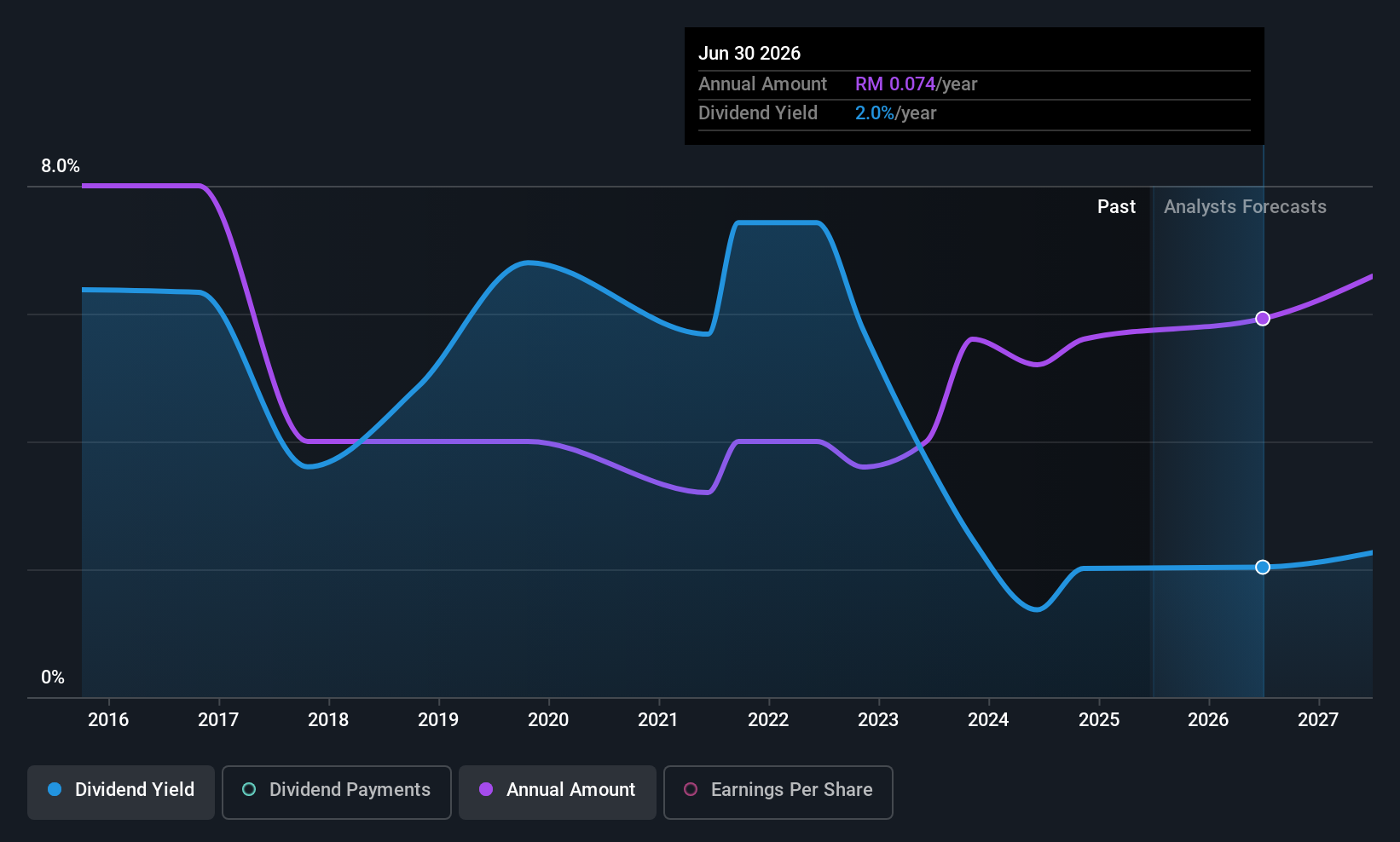Click the blue Dividend Yield legend dot
The image size is (1400, 842).
coord(55,790)
